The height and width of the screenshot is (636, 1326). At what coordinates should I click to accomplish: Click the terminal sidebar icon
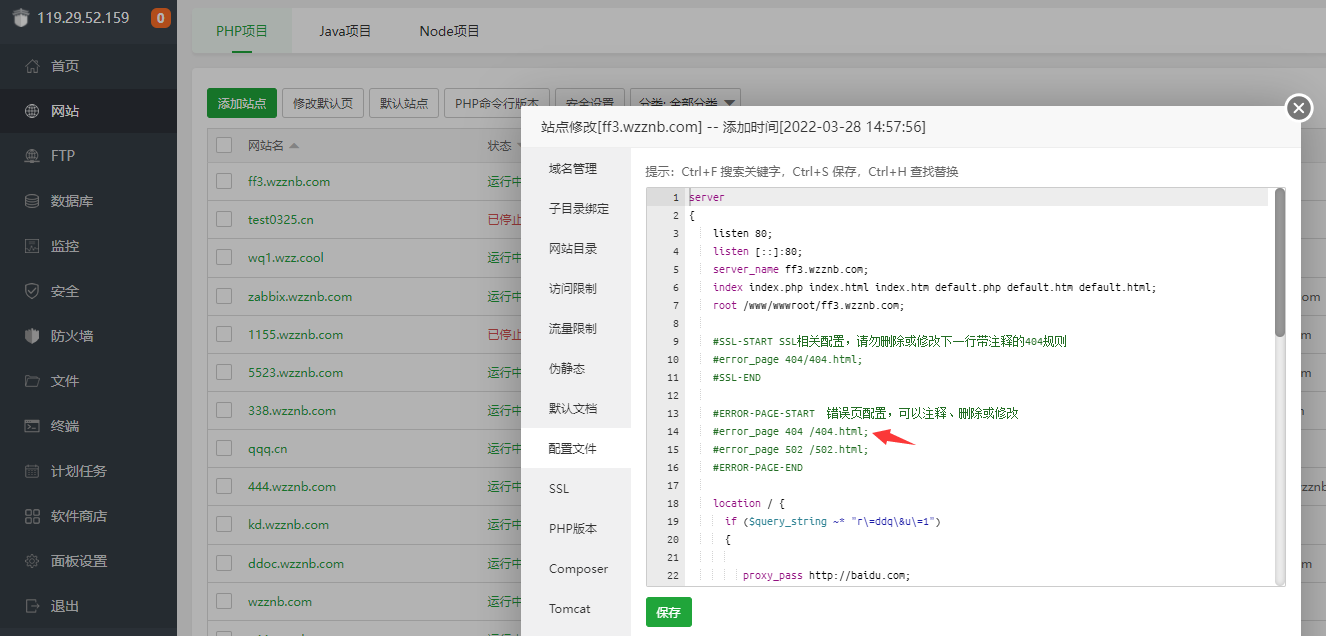[x=32, y=426]
